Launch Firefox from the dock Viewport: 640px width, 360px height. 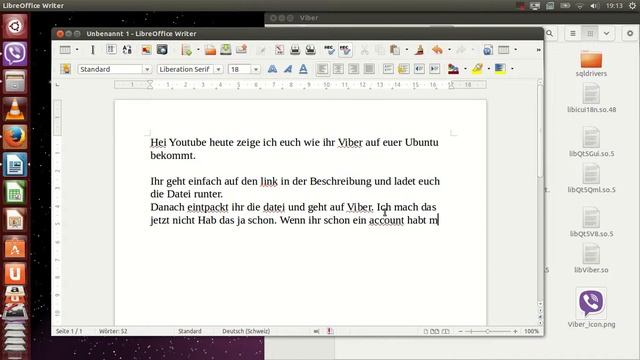click(15, 137)
